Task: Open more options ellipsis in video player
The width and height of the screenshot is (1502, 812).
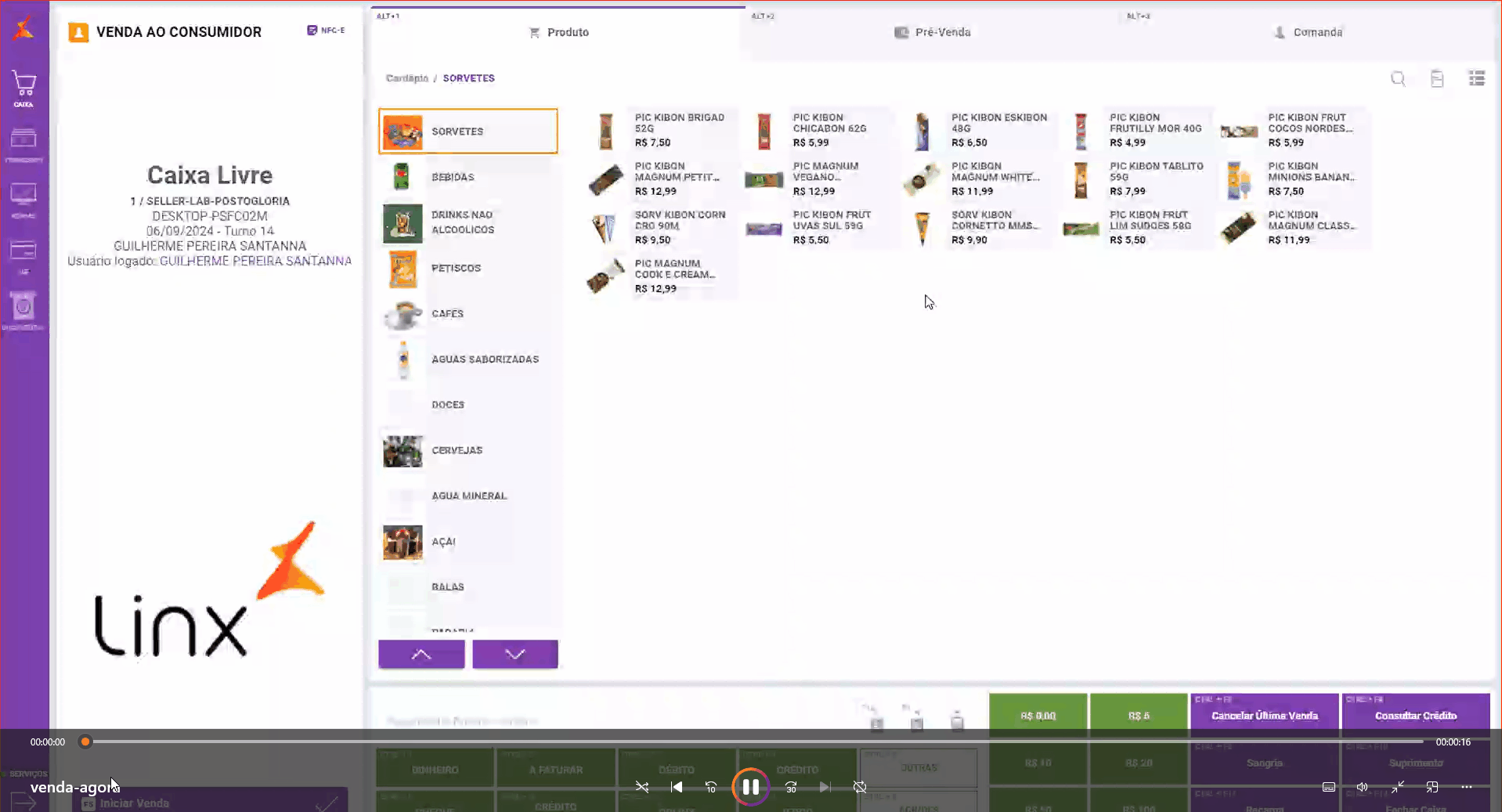Action: [1467, 787]
